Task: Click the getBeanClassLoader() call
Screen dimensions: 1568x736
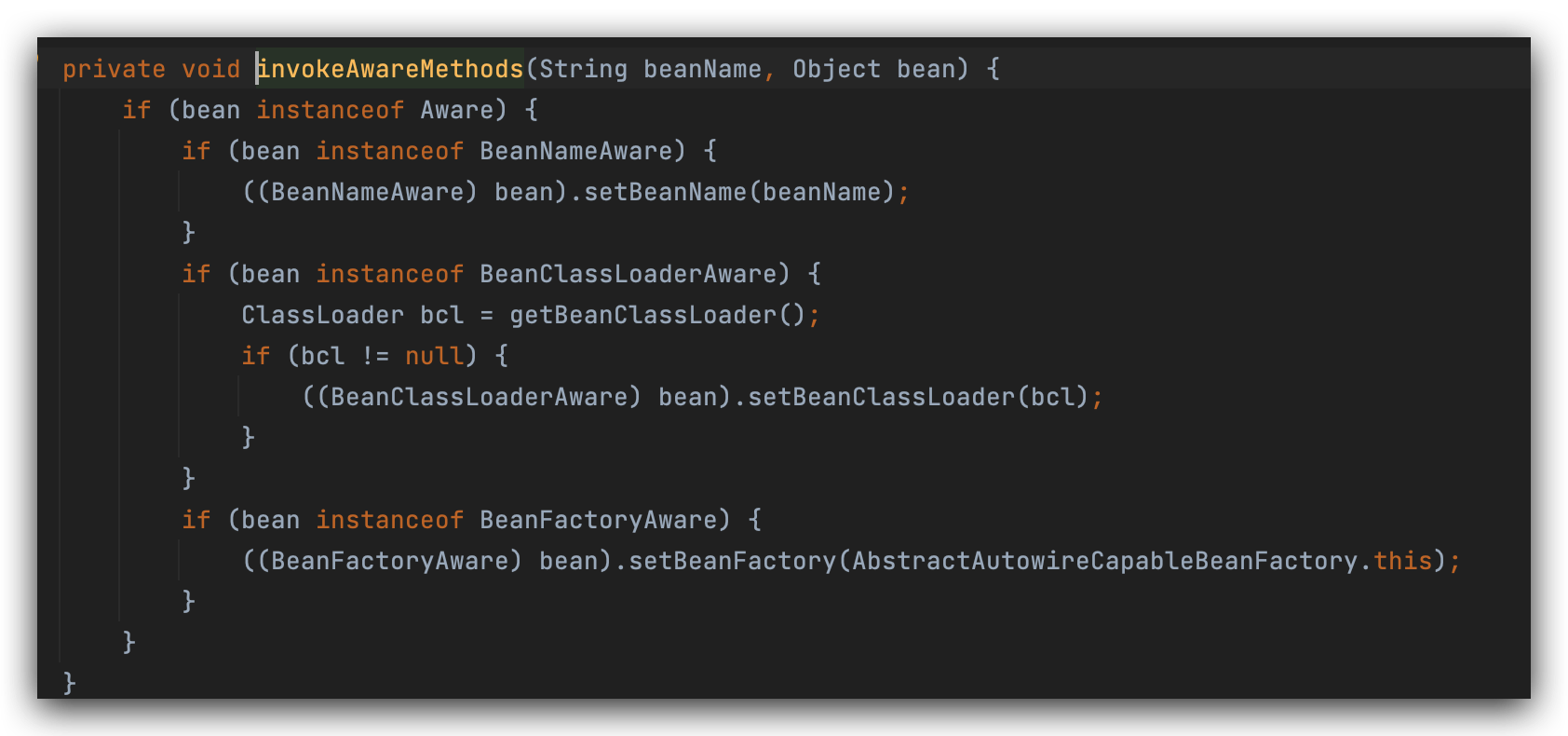Action: (x=657, y=315)
